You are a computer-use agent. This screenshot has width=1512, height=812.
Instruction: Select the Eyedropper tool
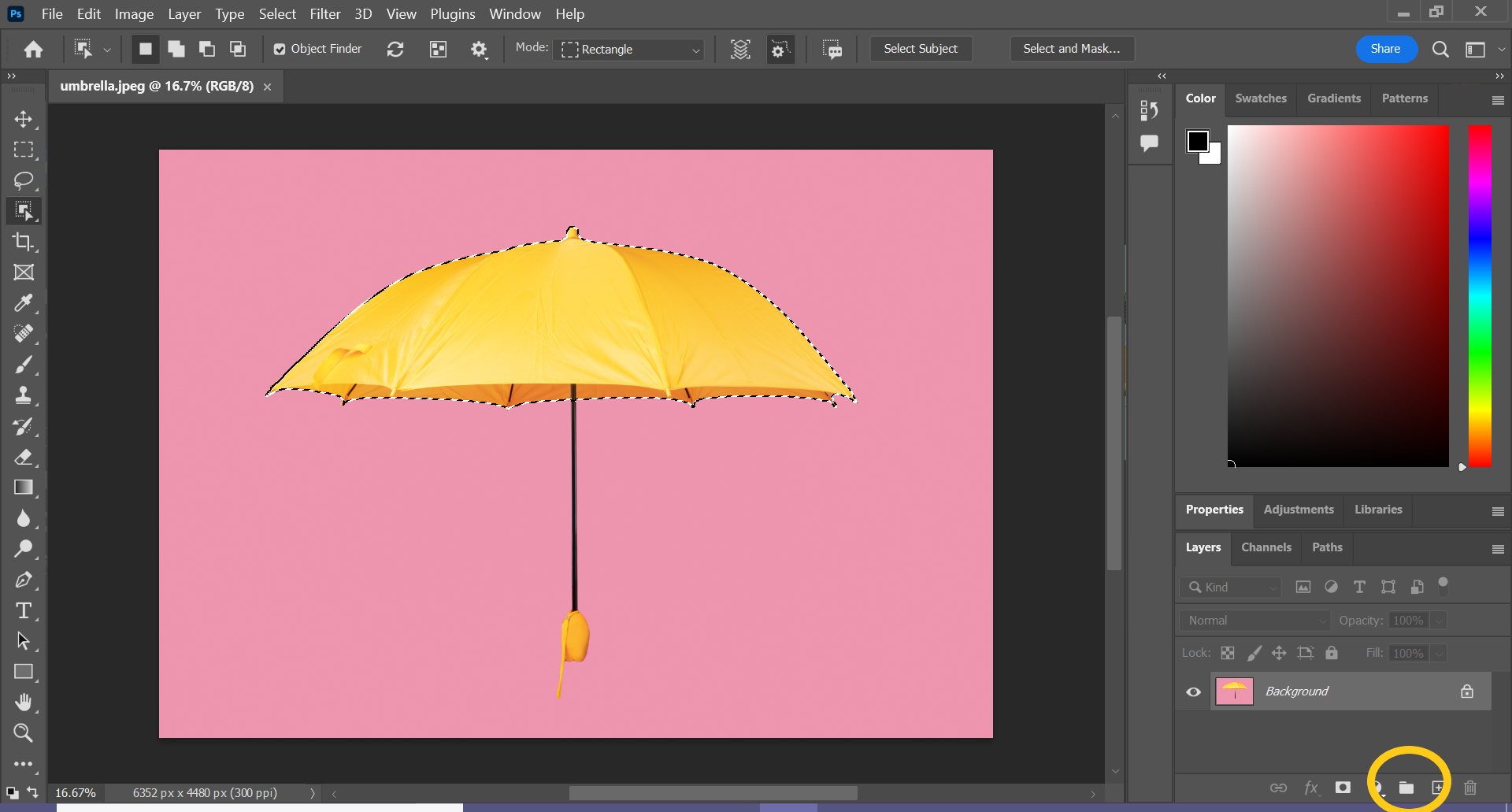click(x=24, y=303)
